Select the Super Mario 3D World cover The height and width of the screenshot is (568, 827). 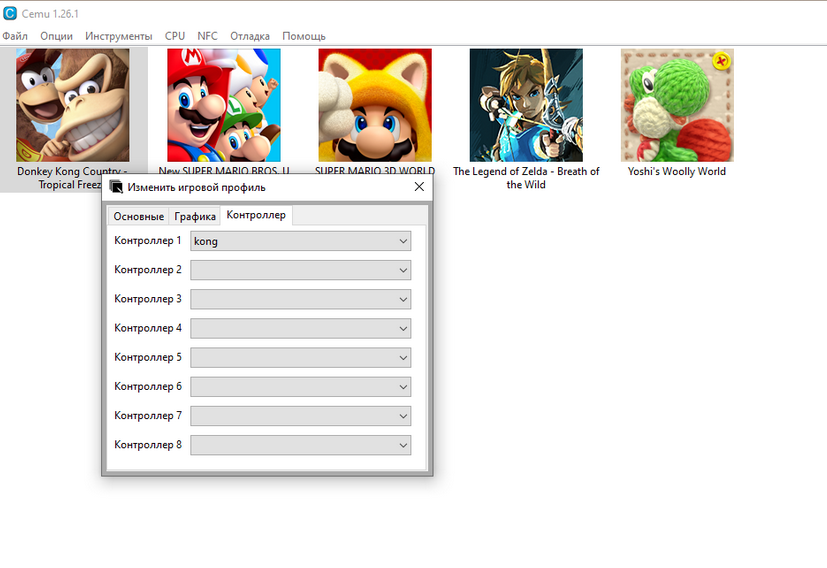[x=375, y=105]
